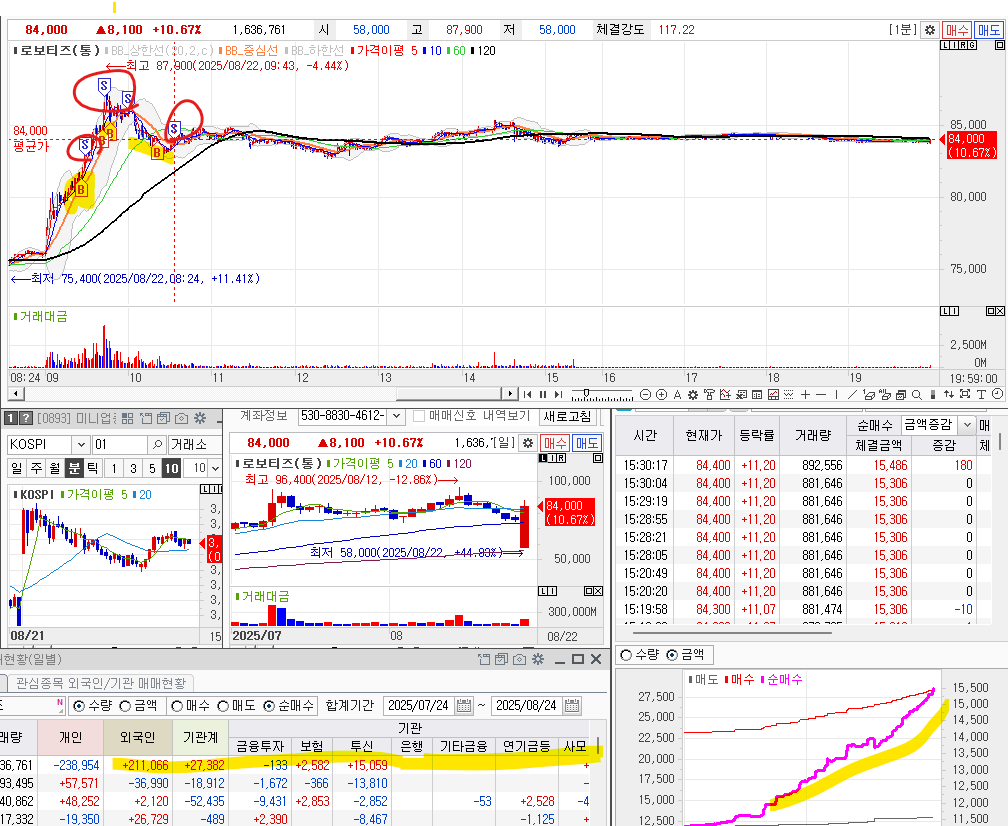Image resolution: width=1008 pixels, height=826 pixels.
Task: Click the main chart horizontal scrollbar left arrow
Action: 16,393
